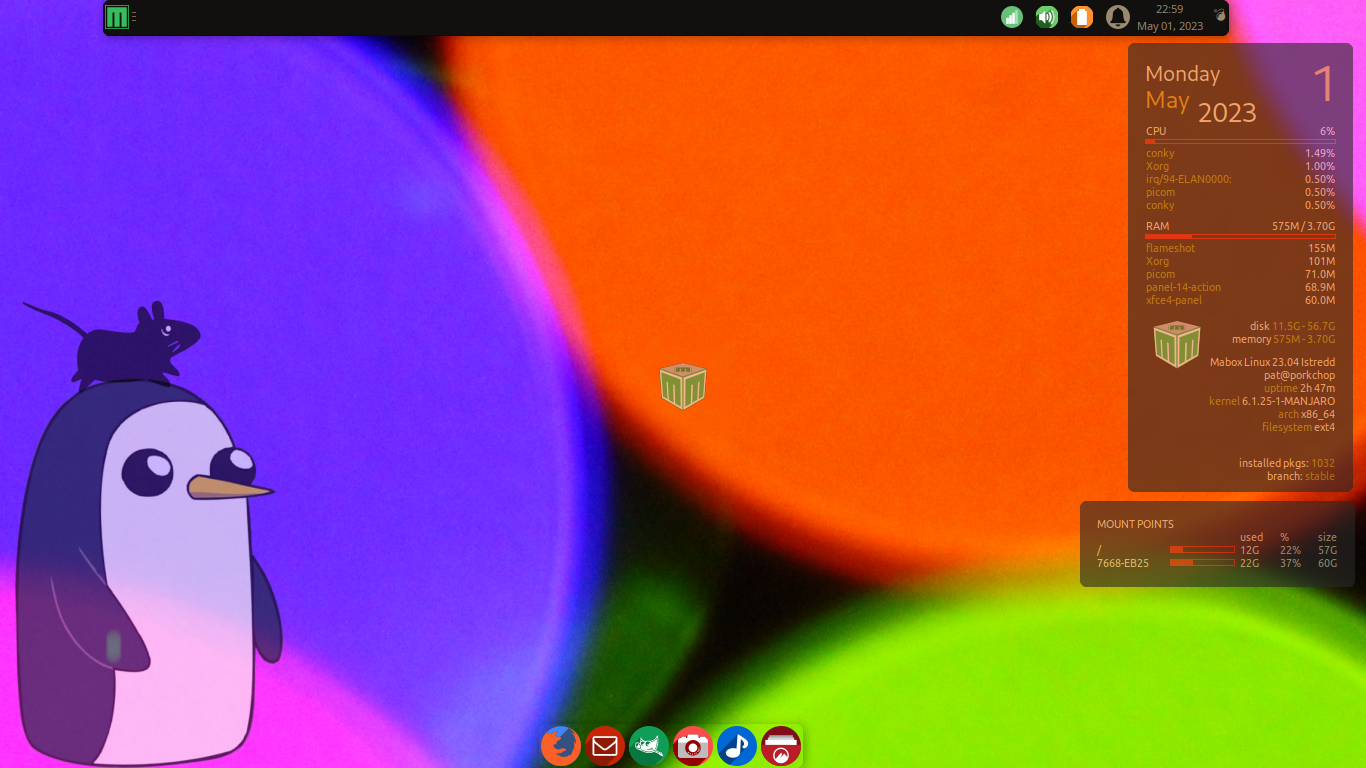The width and height of the screenshot is (1366, 768).
Task: Click the "xfce4-panel" process name
Action: tap(1174, 300)
